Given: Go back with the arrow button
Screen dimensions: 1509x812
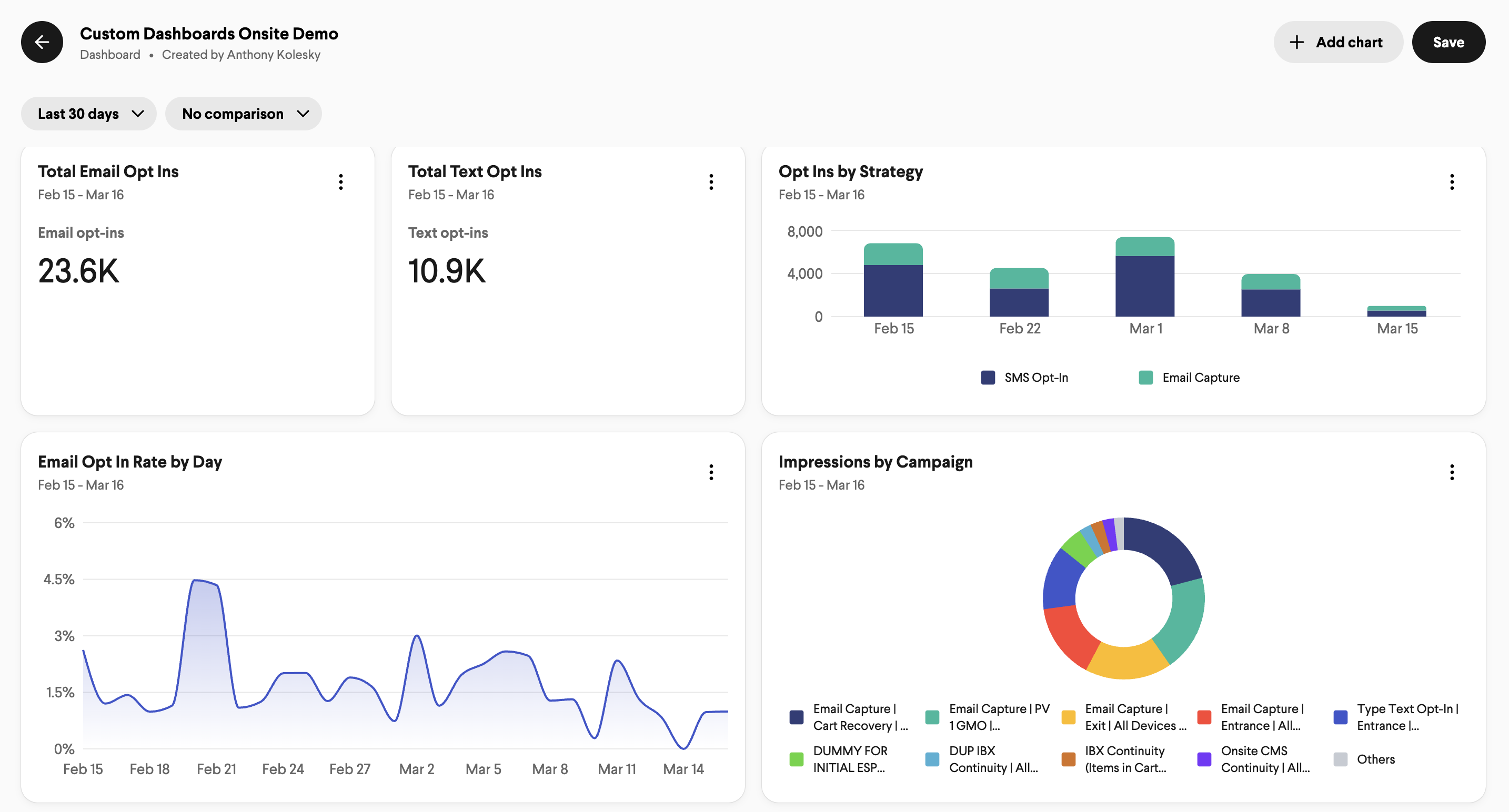Looking at the screenshot, I should tap(42, 42).
